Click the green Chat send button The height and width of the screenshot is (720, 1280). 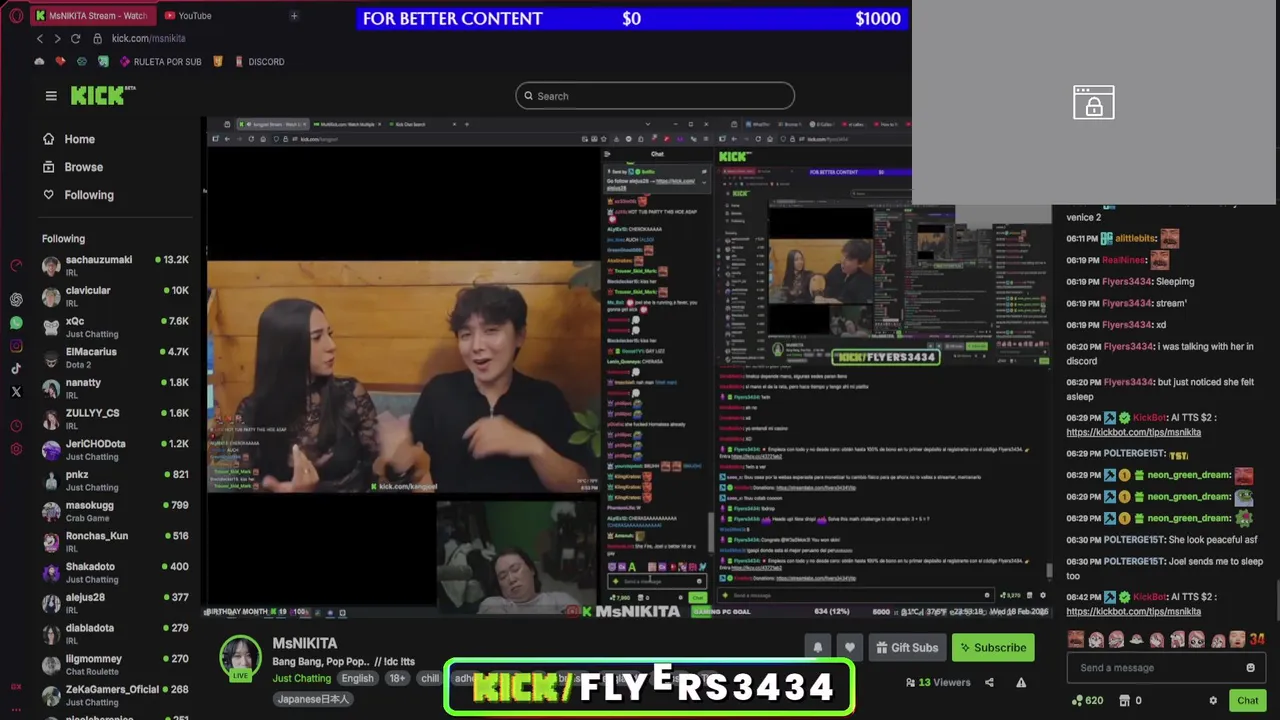click(1247, 700)
